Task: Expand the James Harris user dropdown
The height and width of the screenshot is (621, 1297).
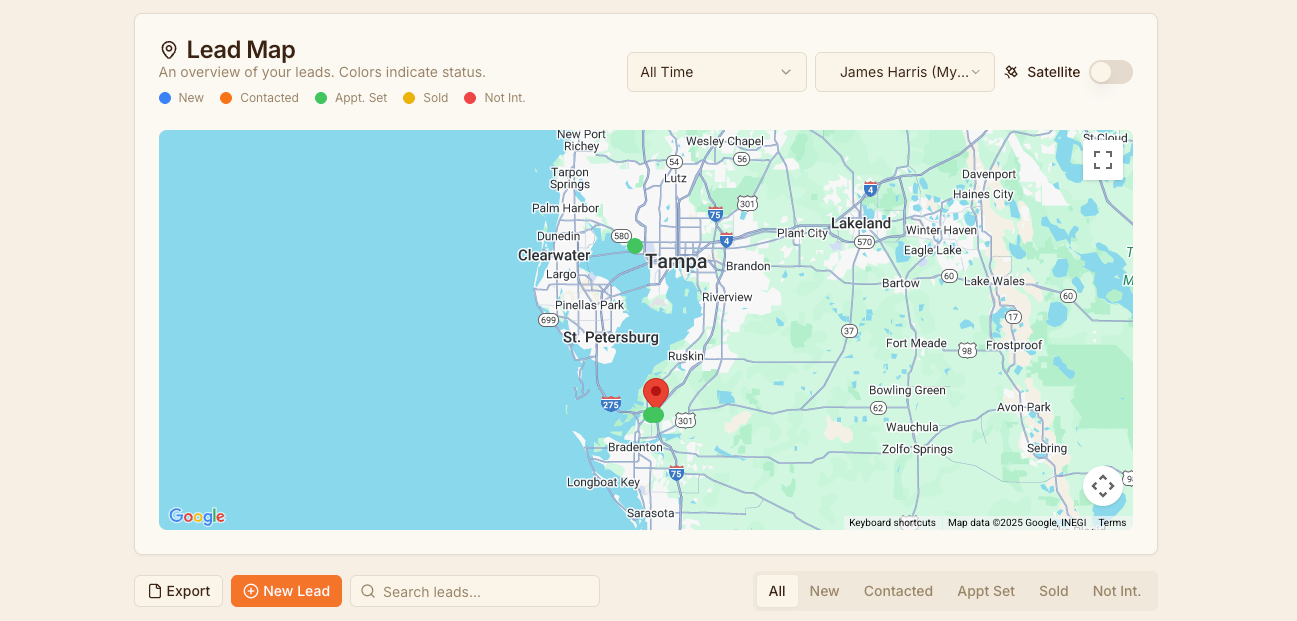Action: pyautogui.click(x=904, y=72)
